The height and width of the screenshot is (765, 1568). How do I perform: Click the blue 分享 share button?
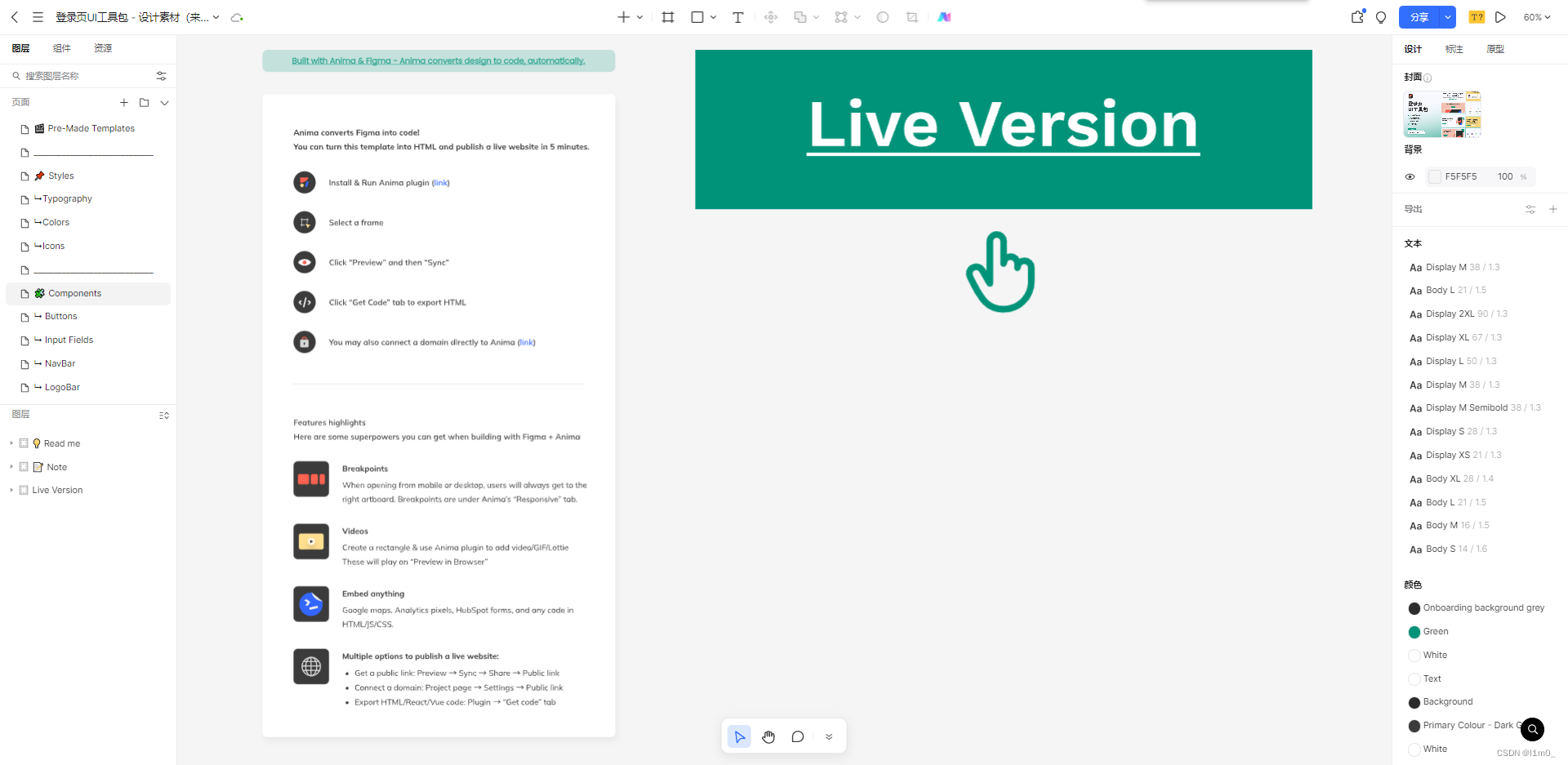(x=1420, y=17)
